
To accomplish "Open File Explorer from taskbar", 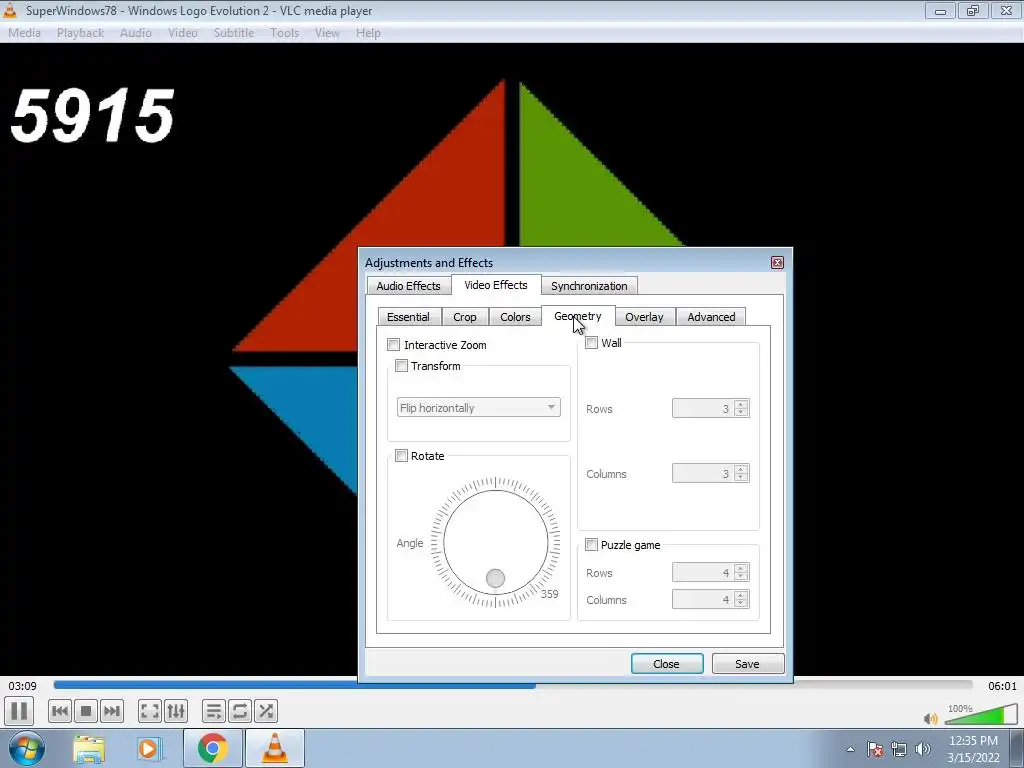I will coord(89,748).
